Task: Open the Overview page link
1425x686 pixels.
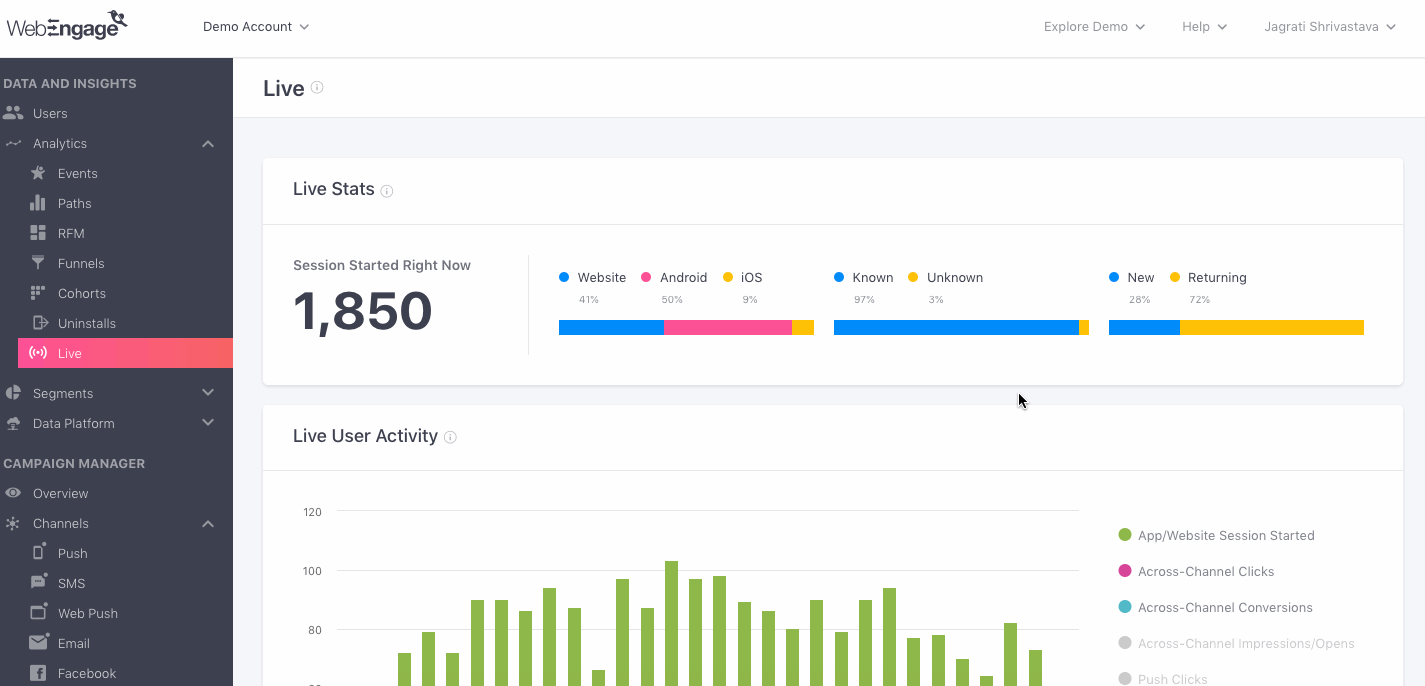Action: [x=60, y=493]
